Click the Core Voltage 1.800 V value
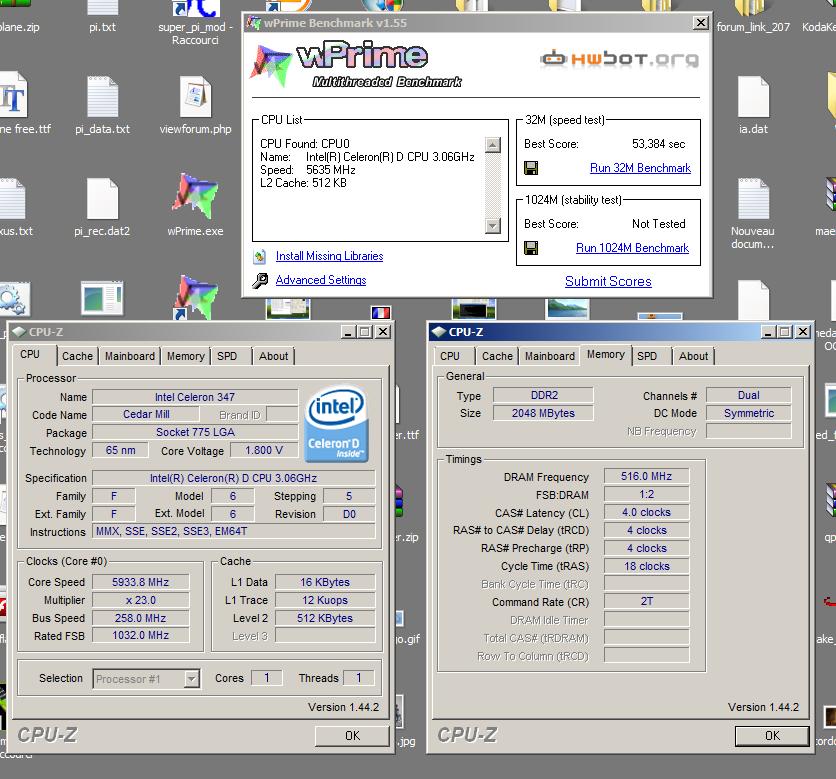Image resolution: width=836 pixels, height=779 pixels. coord(264,451)
